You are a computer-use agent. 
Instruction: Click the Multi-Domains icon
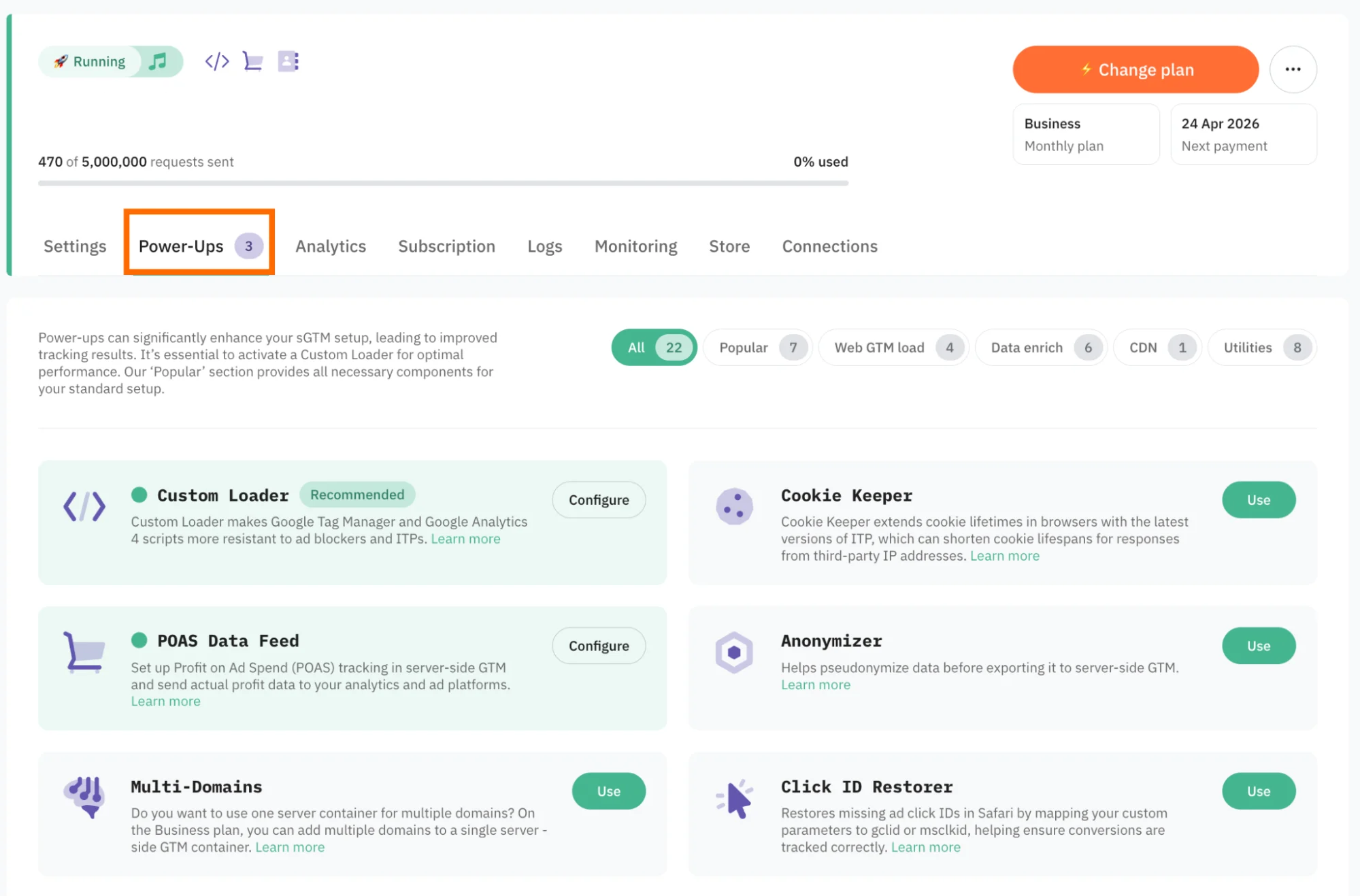(84, 797)
